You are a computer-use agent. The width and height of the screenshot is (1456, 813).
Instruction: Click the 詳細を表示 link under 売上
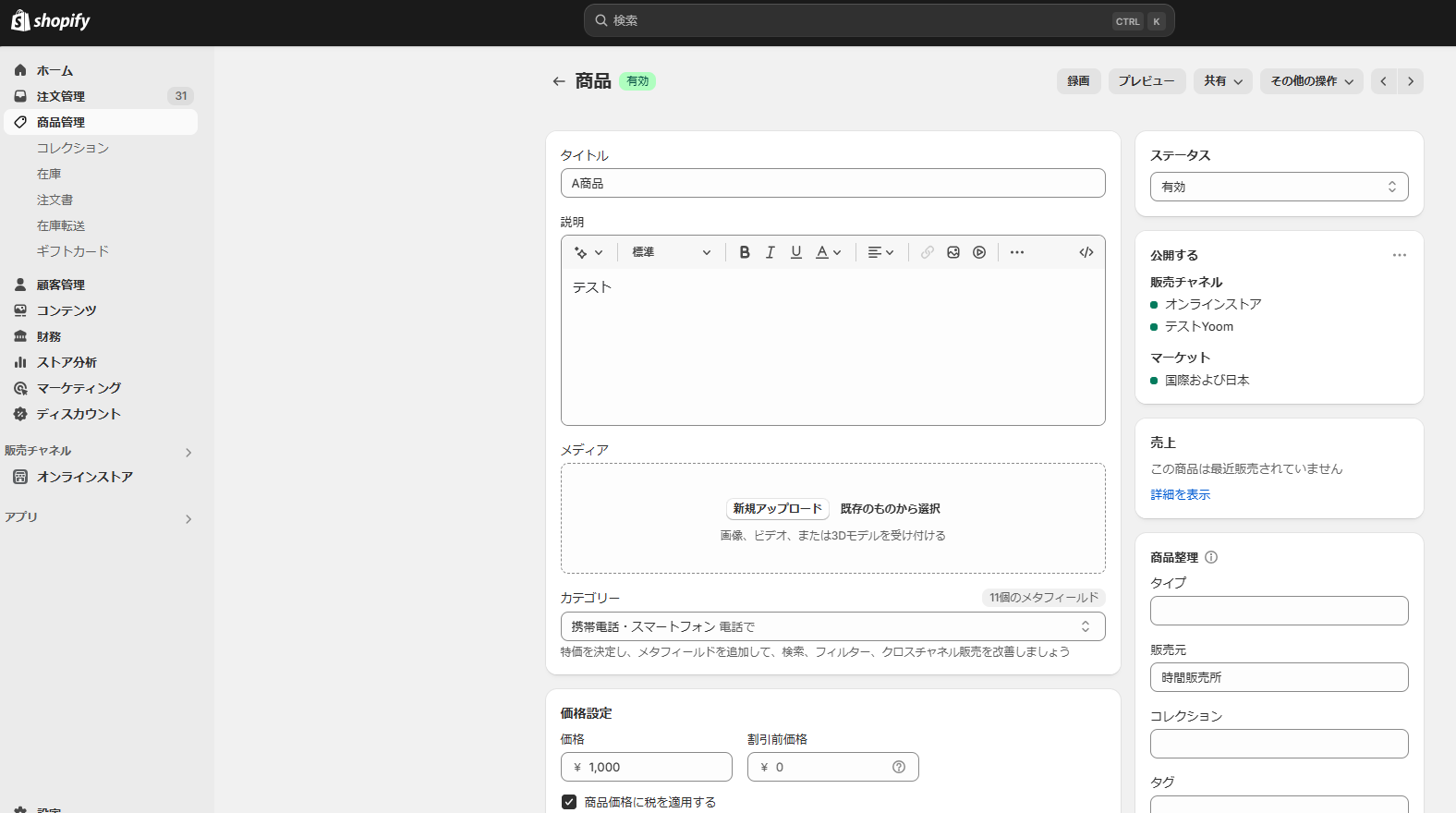[x=1180, y=494]
